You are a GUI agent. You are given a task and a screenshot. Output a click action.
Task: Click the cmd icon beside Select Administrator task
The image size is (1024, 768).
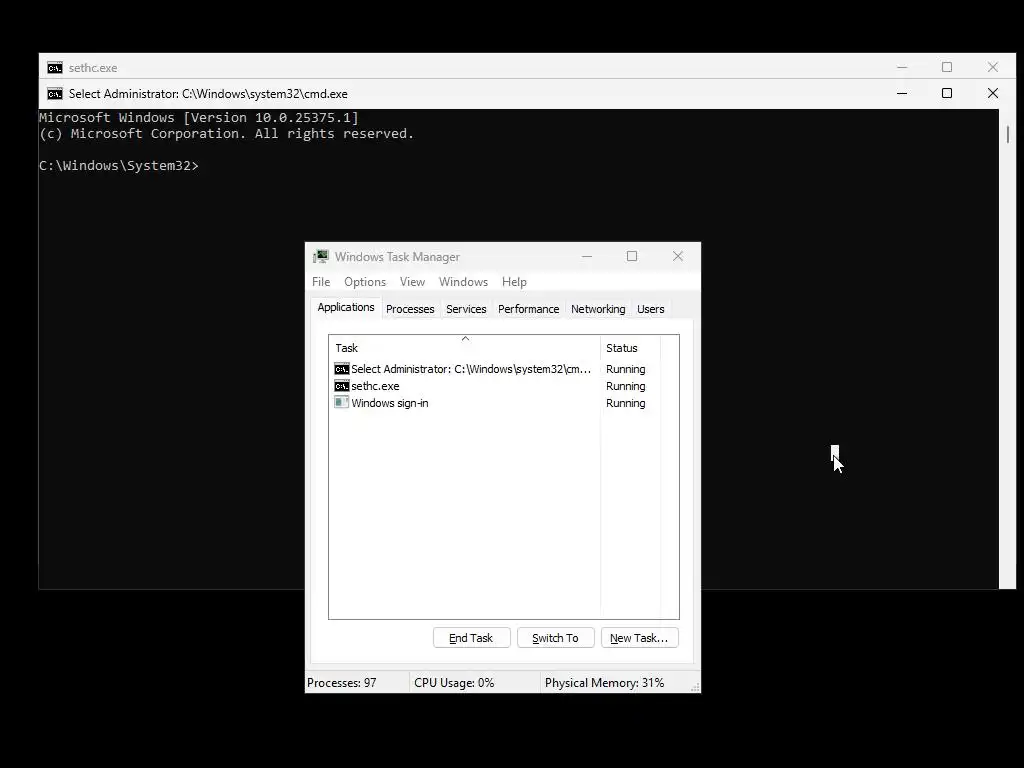[x=342, y=369]
